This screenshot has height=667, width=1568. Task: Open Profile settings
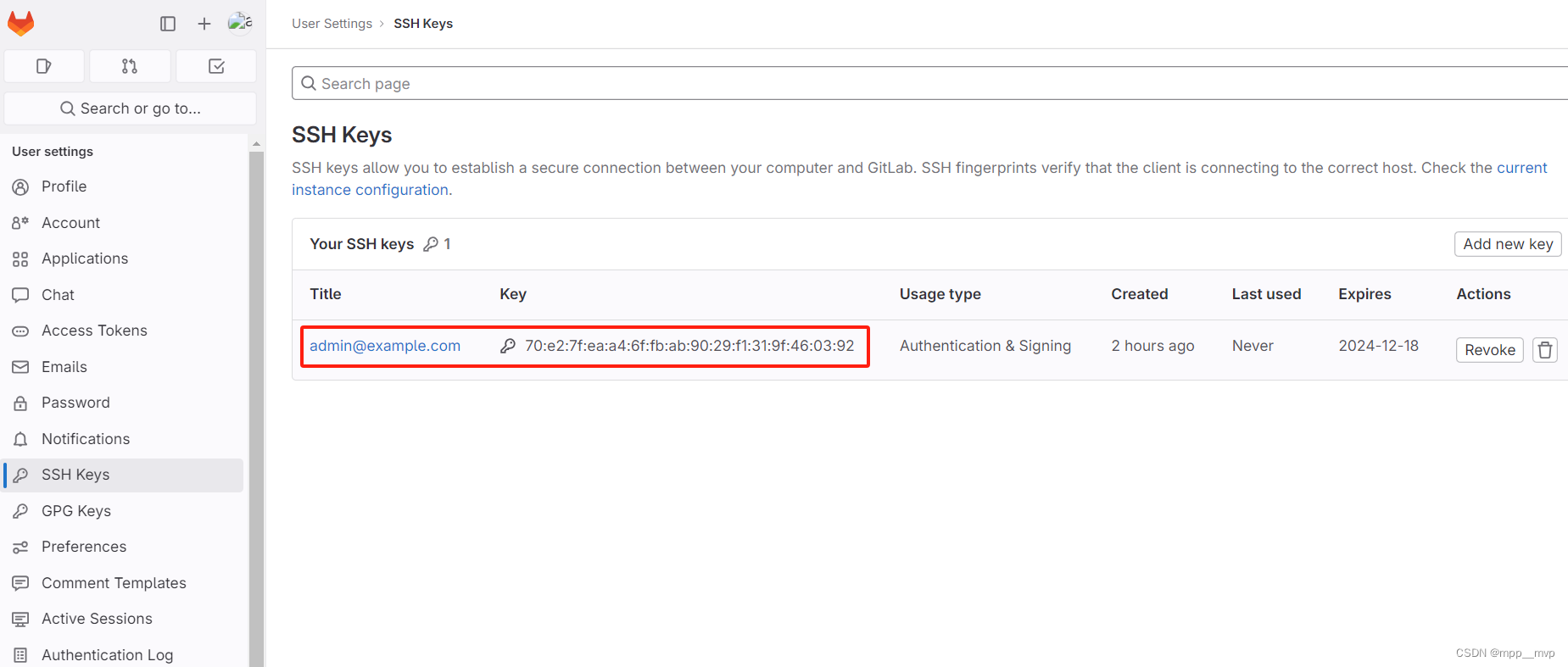[x=123, y=186]
